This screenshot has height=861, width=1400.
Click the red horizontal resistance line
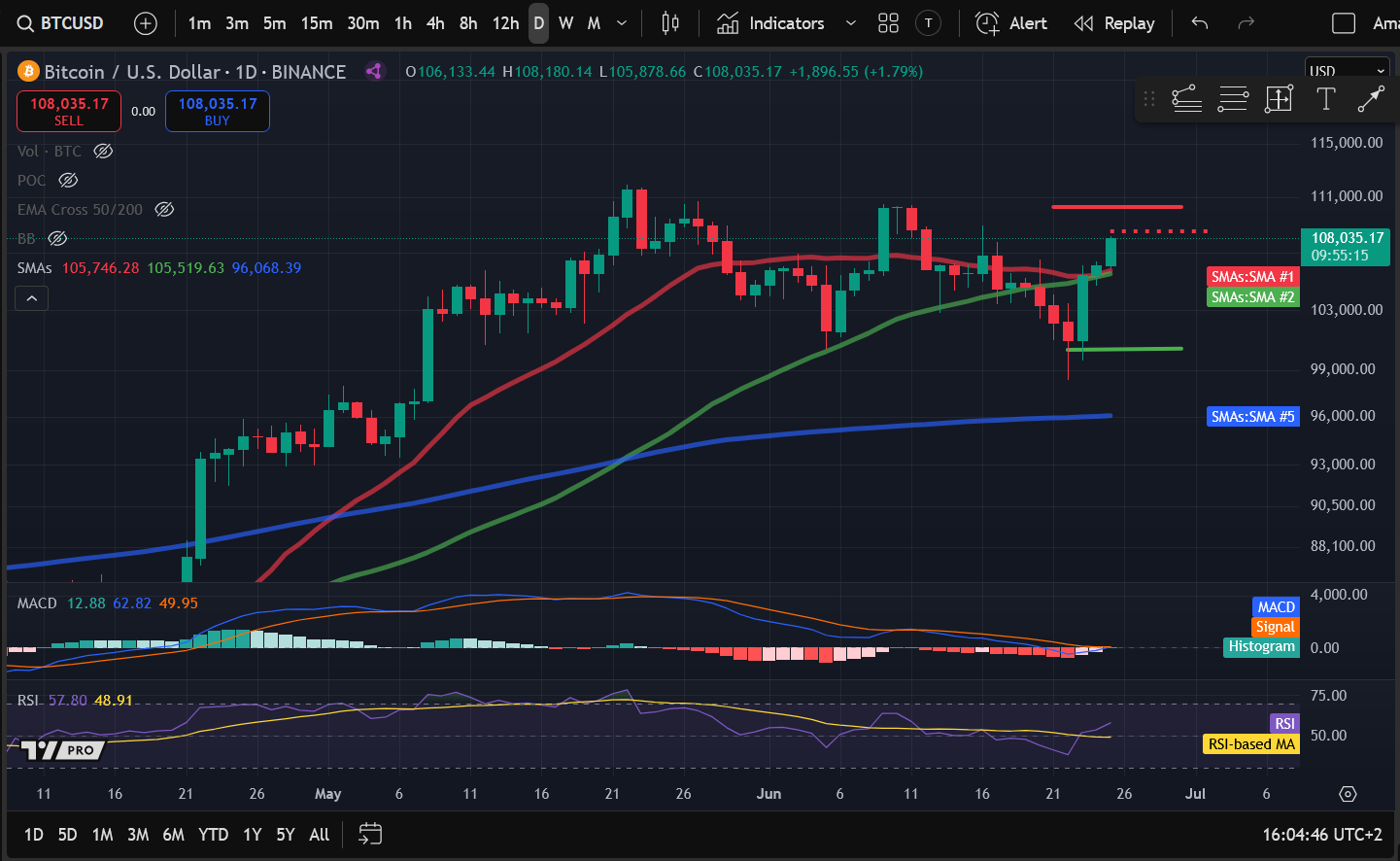1117,206
